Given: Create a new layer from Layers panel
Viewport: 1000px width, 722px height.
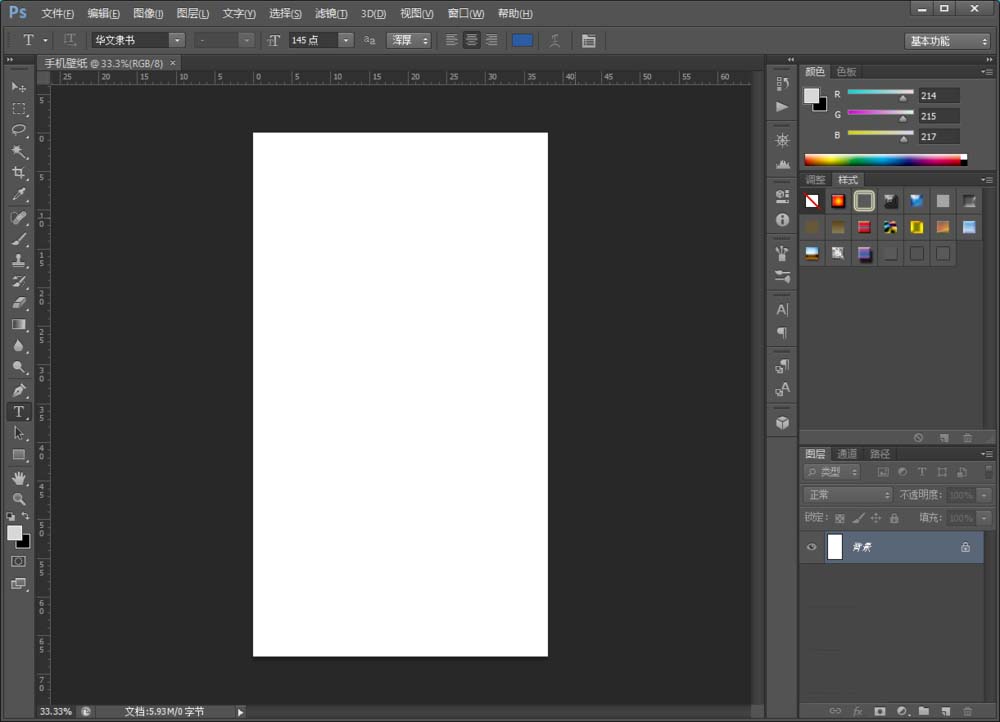Looking at the screenshot, I should tap(945, 711).
